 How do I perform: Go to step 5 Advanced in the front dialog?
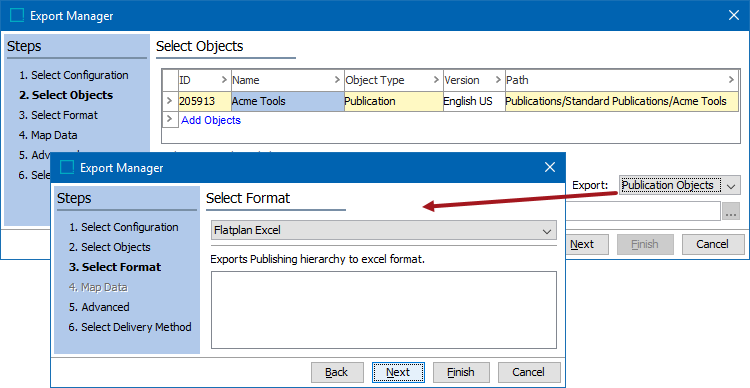[99, 307]
